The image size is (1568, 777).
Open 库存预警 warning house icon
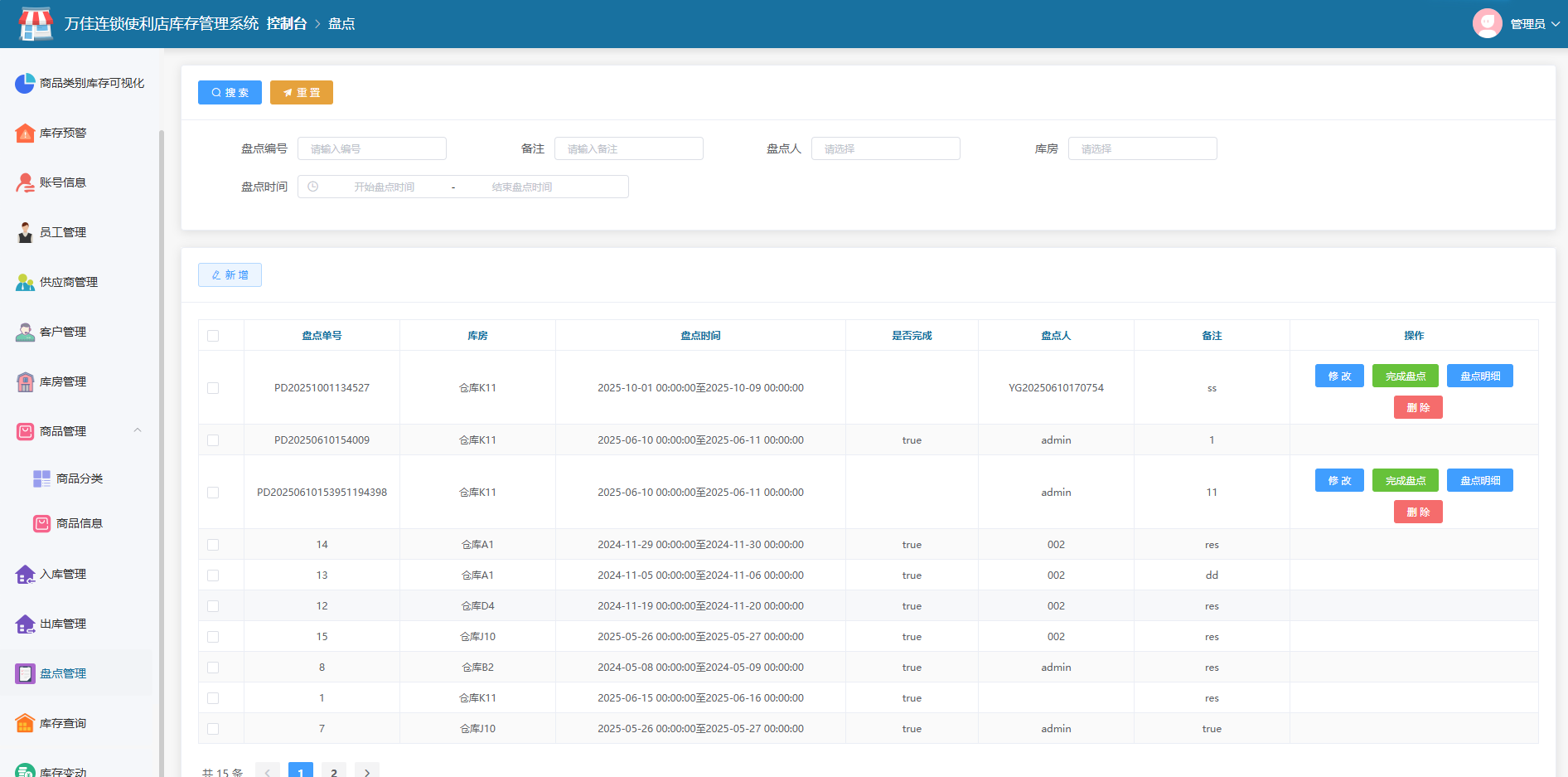(25, 133)
